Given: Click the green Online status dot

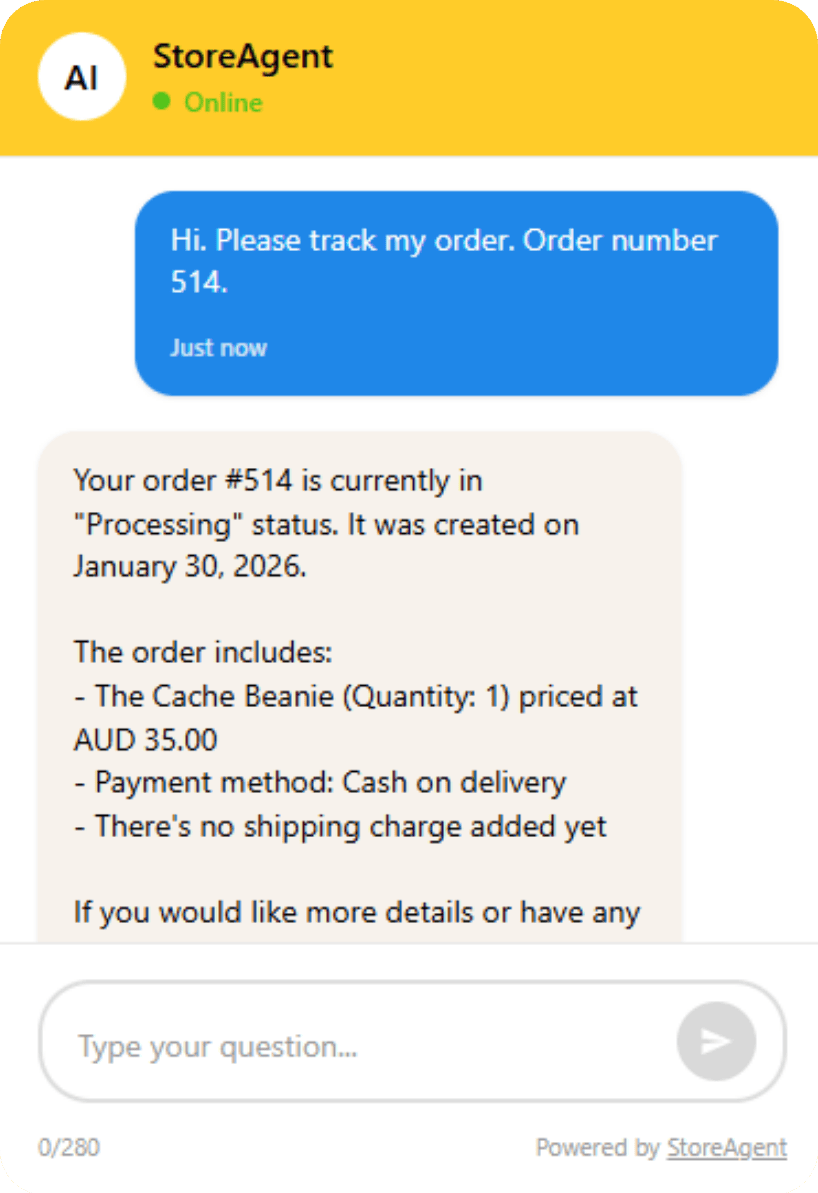Looking at the screenshot, I should 162,102.
